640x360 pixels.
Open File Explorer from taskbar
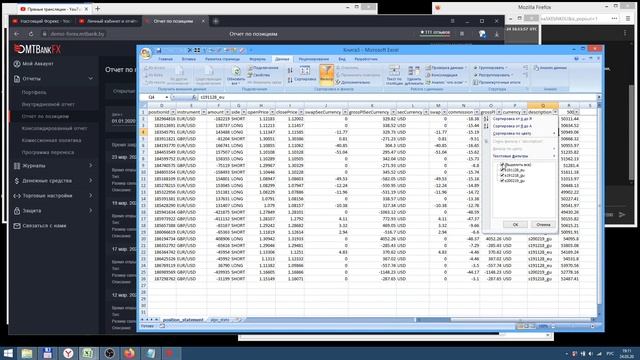coord(27,353)
